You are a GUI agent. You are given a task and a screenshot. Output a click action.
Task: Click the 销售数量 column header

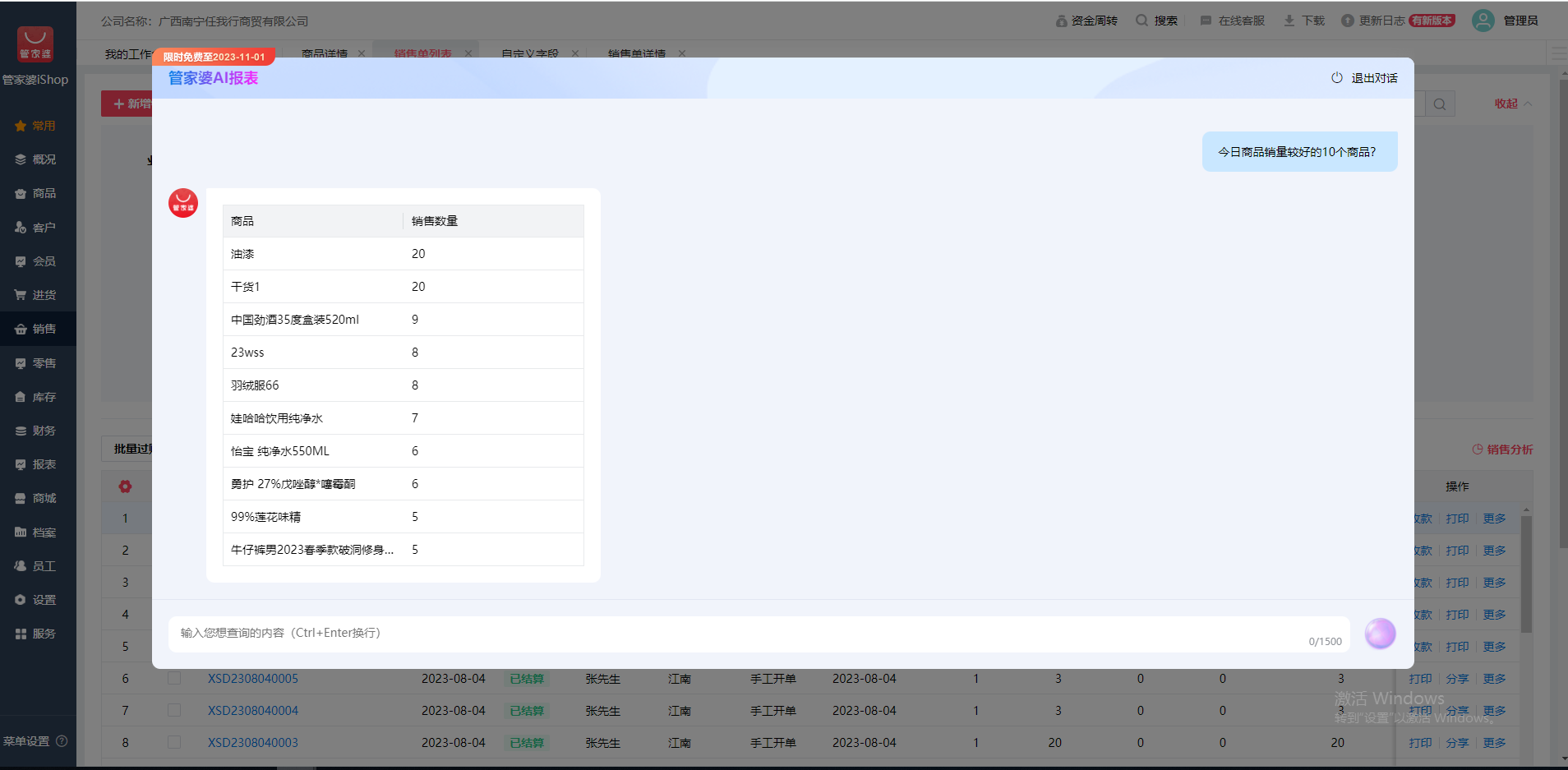(493, 221)
